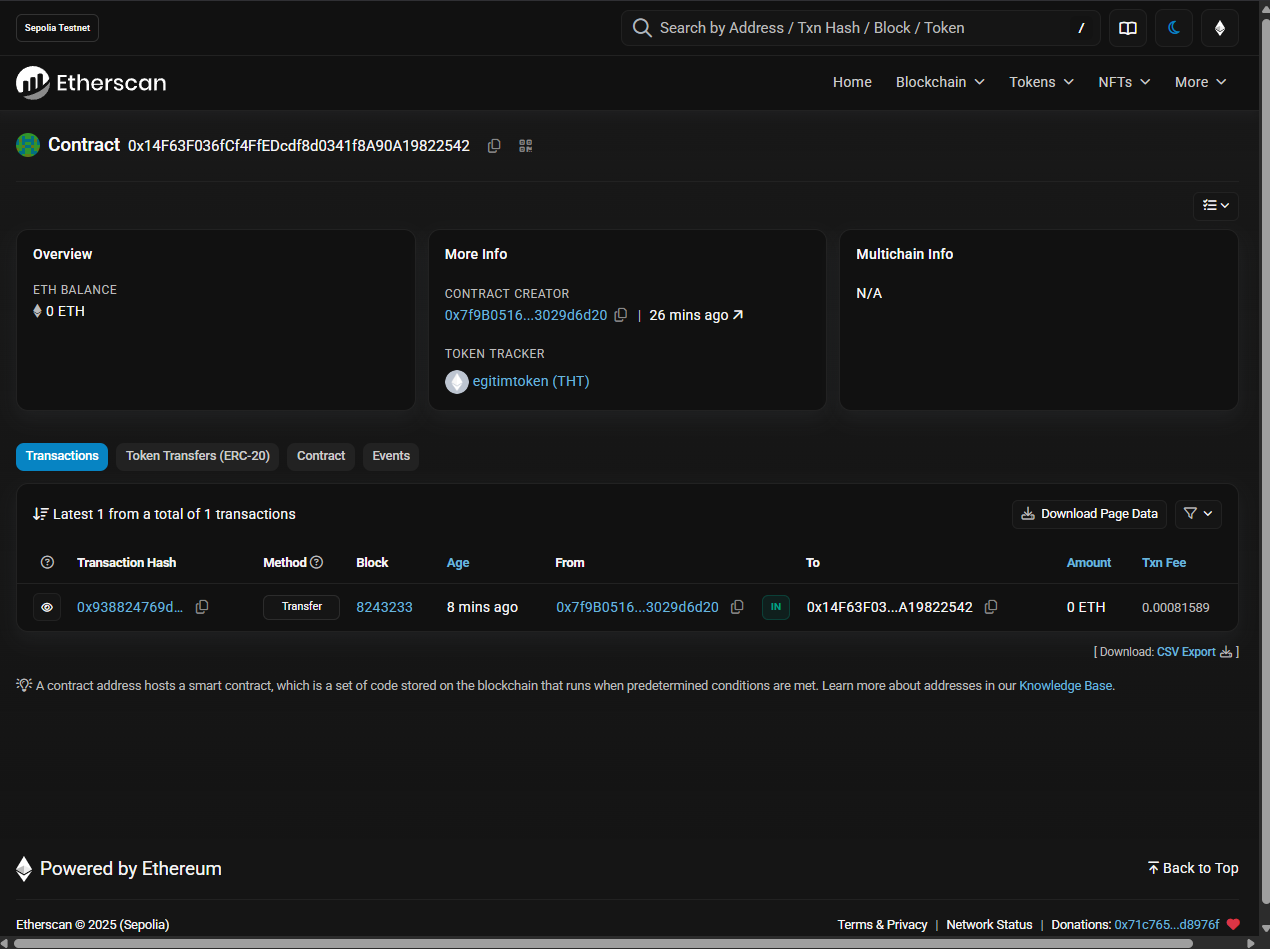The height and width of the screenshot is (949, 1270).
Task: Click Back to Top
Action: tap(1193, 868)
